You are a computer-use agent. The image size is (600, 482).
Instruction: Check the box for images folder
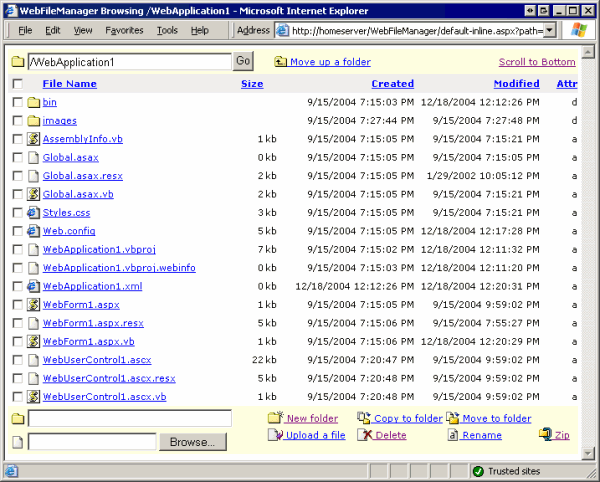click(x=18, y=120)
